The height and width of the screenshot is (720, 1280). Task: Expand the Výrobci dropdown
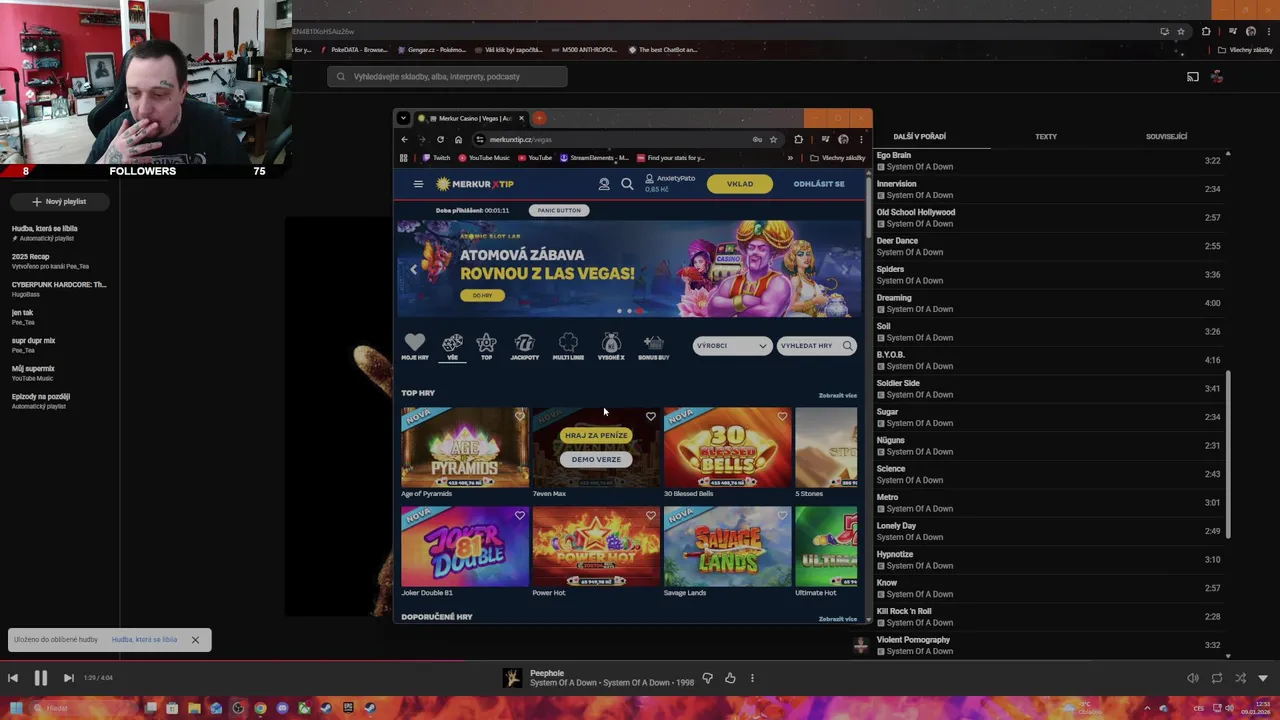732,346
